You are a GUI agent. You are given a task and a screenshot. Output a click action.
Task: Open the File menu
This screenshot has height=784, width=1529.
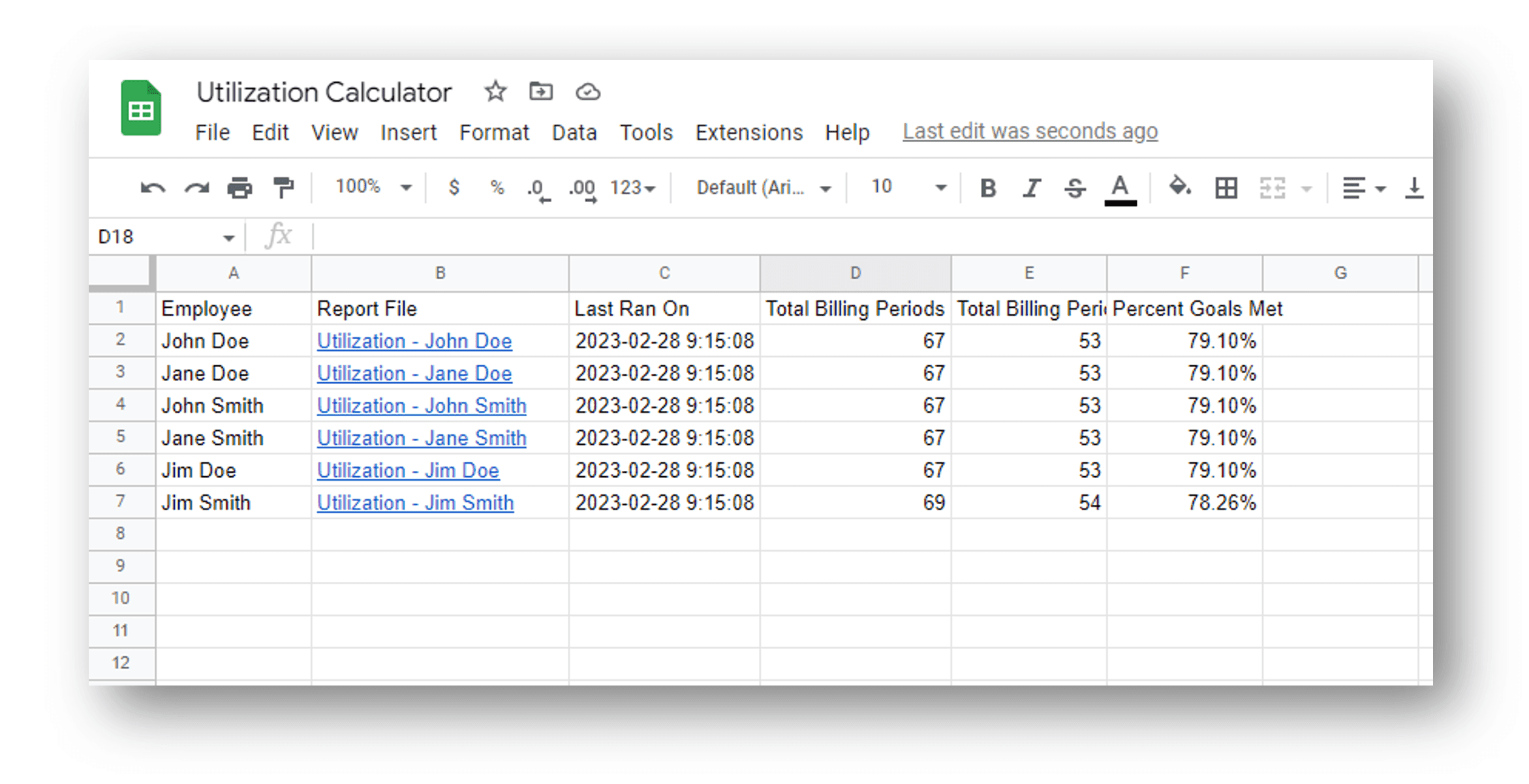click(x=212, y=132)
